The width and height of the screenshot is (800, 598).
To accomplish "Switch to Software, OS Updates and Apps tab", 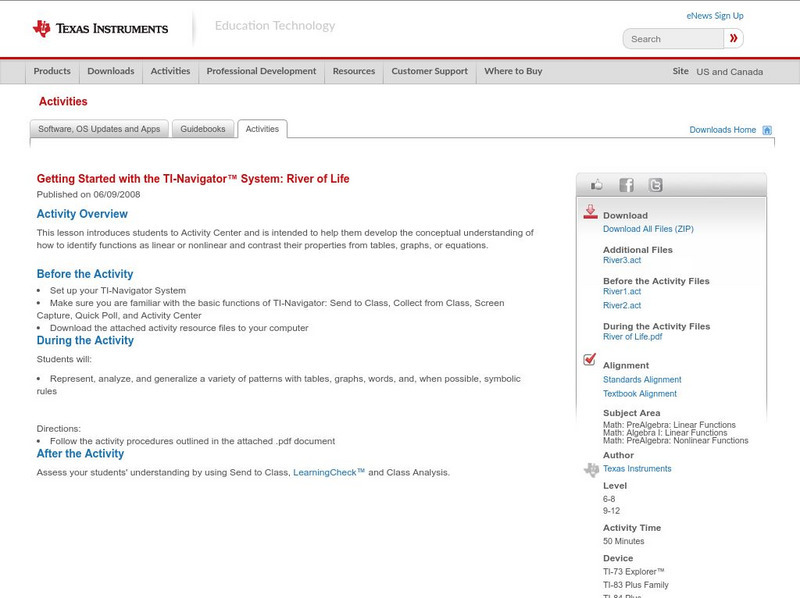I will [x=99, y=129].
